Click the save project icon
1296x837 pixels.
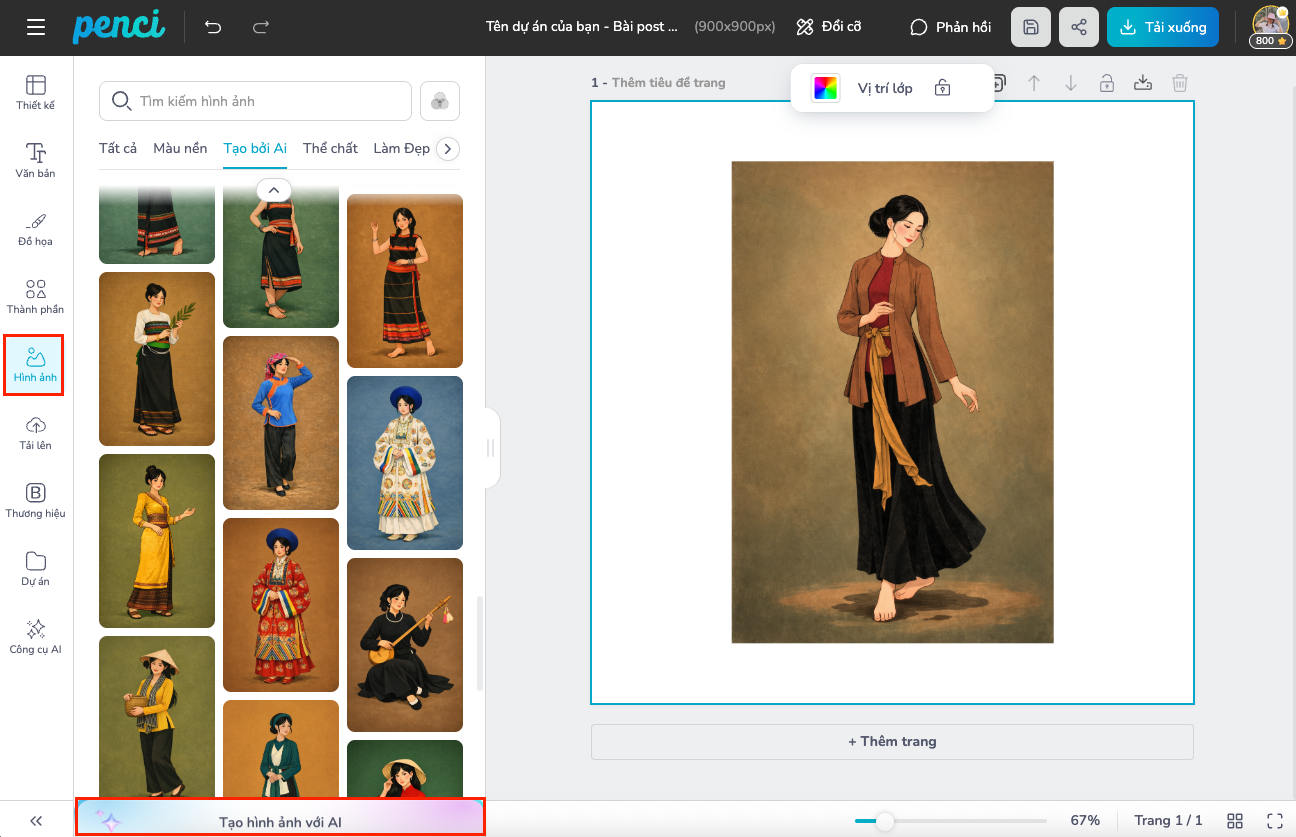[x=1031, y=27]
